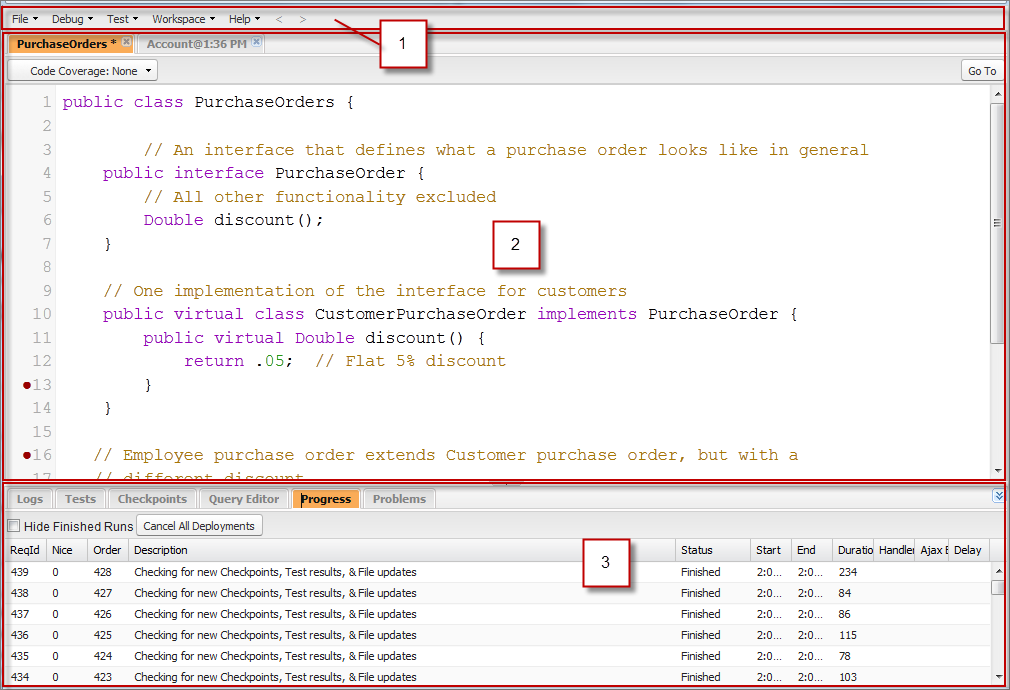1010x690 pixels.
Task: Open the Checkpoints tab
Action: [152, 499]
